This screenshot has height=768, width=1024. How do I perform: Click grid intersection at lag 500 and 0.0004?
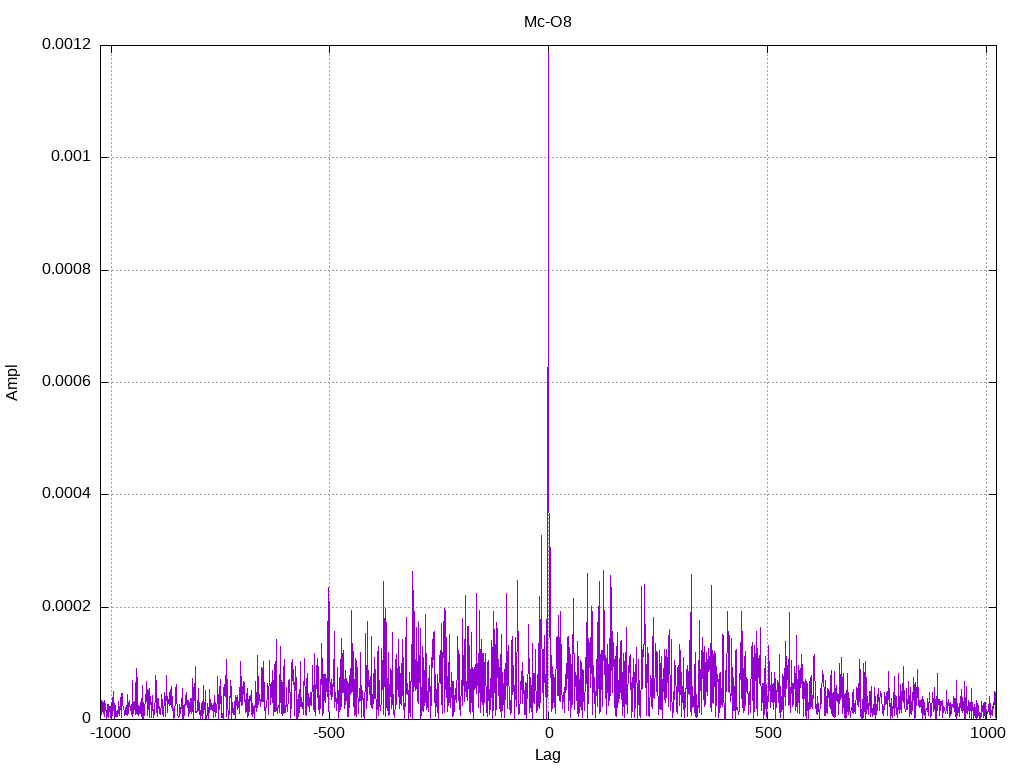(x=767, y=494)
